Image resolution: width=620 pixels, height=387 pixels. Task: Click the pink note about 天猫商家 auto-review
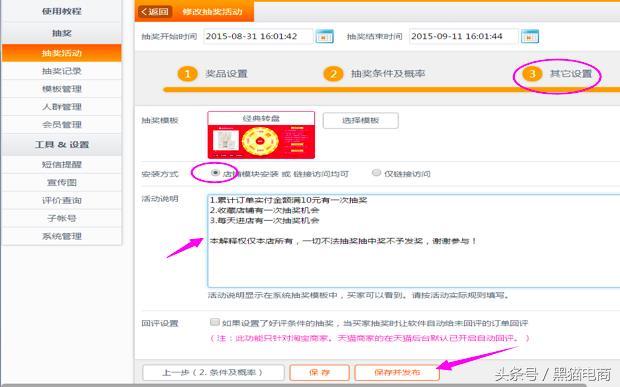(369, 338)
